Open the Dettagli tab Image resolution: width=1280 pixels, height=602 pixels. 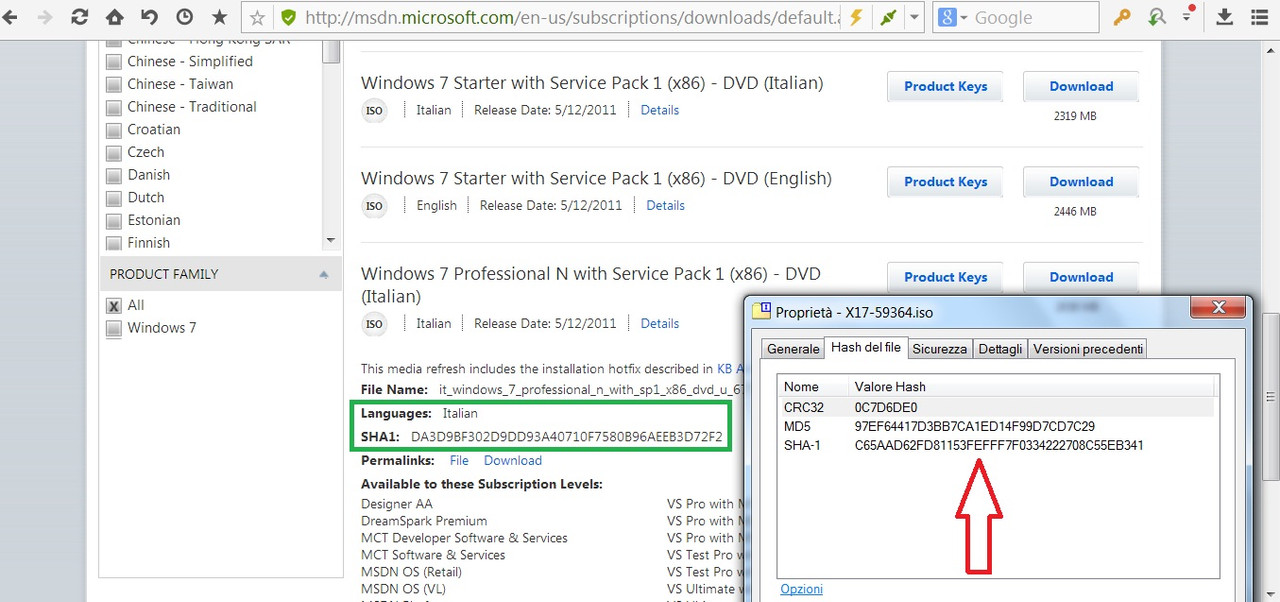(1000, 349)
